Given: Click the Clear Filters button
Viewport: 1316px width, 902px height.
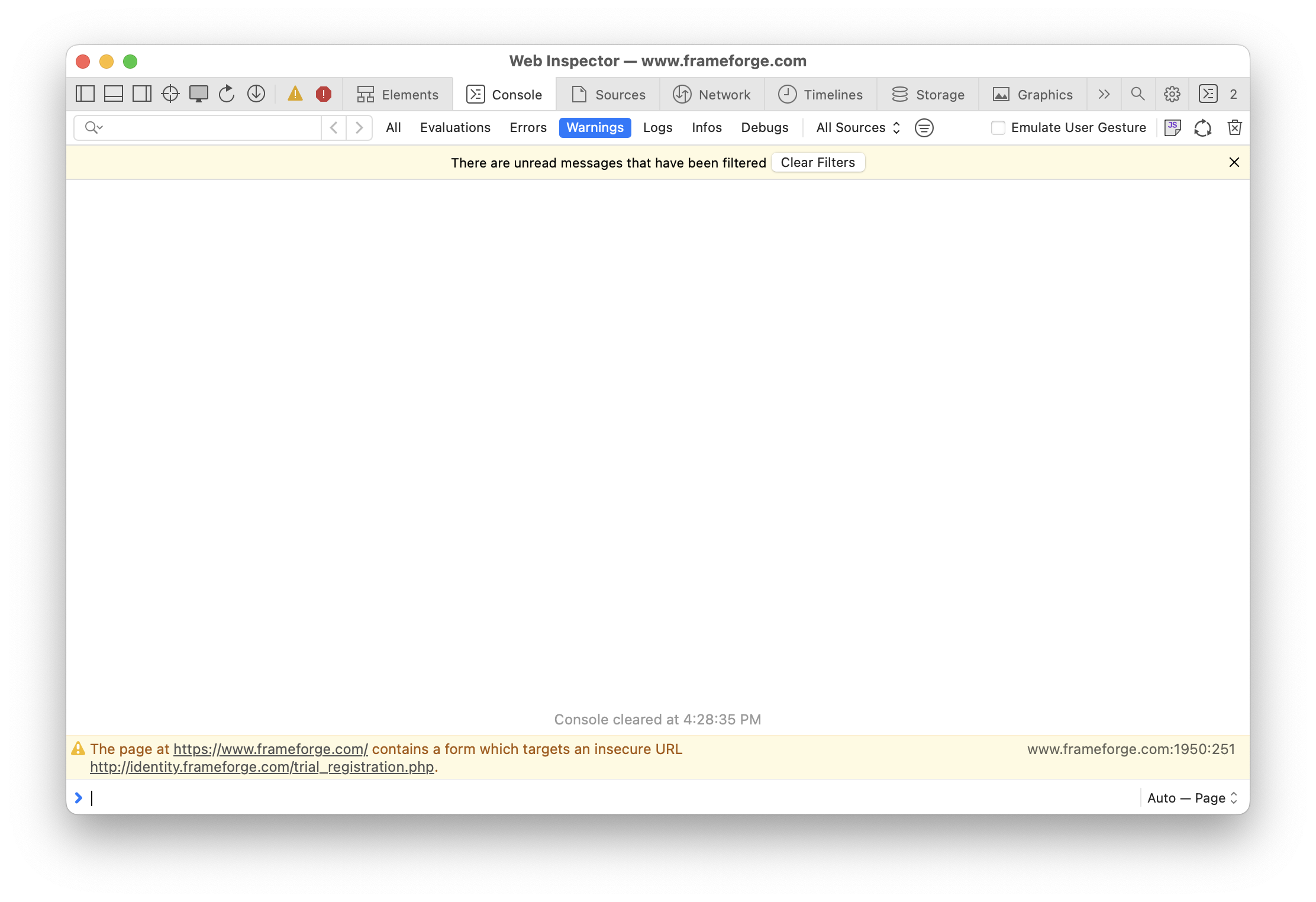Looking at the screenshot, I should click(x=818, y=163).
